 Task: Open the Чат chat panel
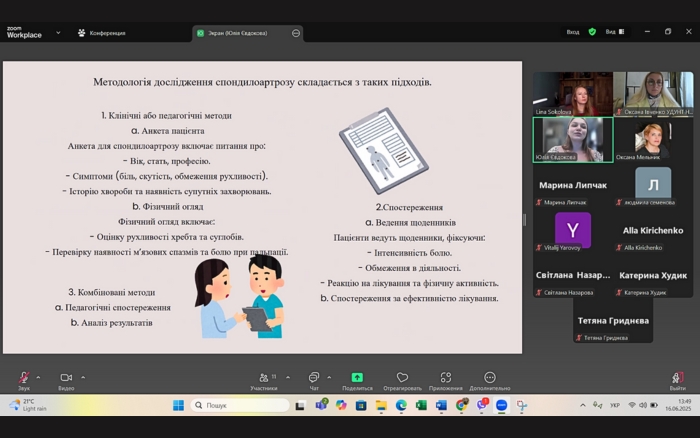[x=314, y=379]
